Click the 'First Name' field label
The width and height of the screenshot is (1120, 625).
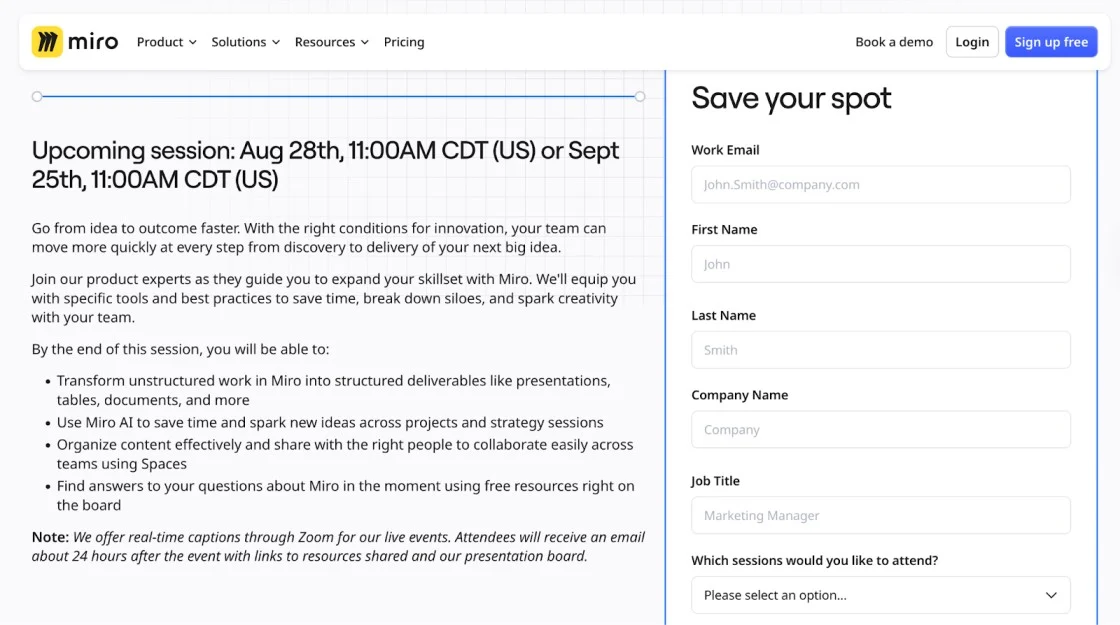724,229
